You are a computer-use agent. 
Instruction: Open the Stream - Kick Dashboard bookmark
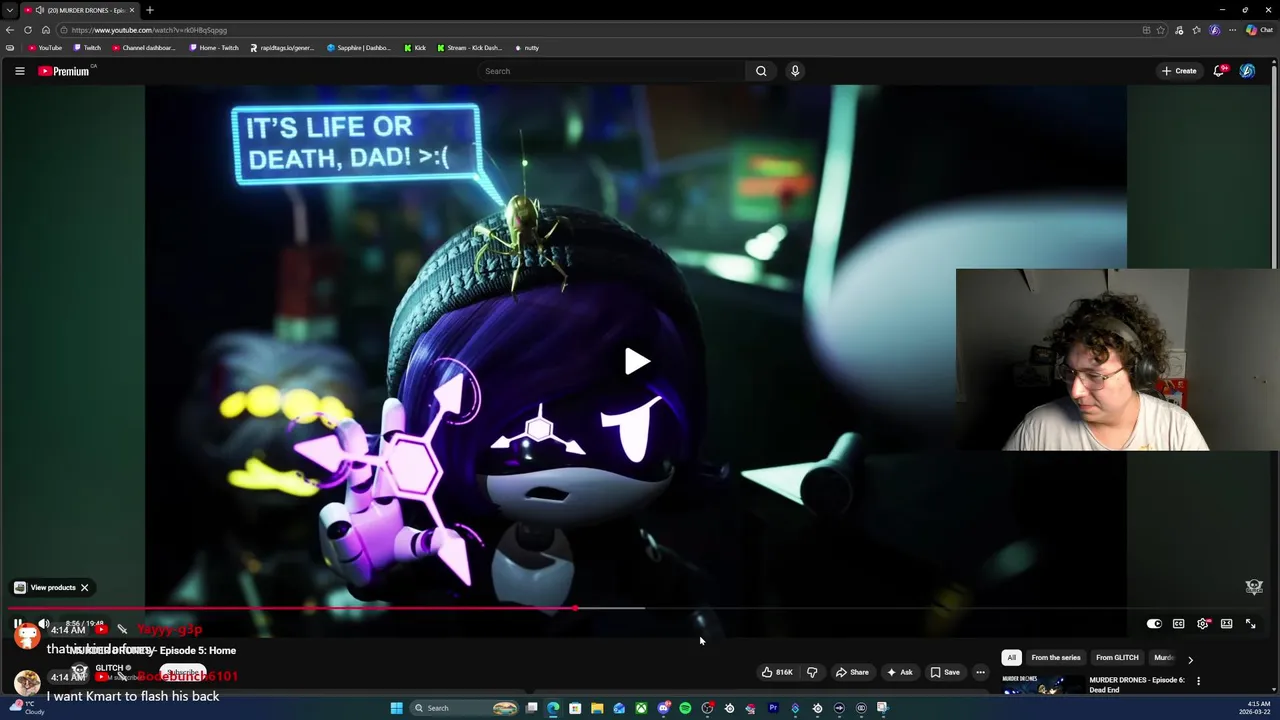(470, 48)
